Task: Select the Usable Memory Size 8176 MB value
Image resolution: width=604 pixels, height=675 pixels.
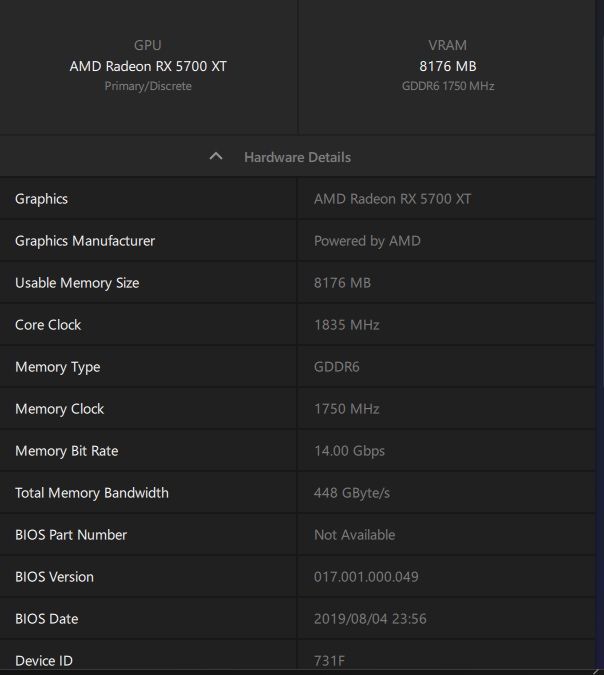Action: tap(342, 283)
